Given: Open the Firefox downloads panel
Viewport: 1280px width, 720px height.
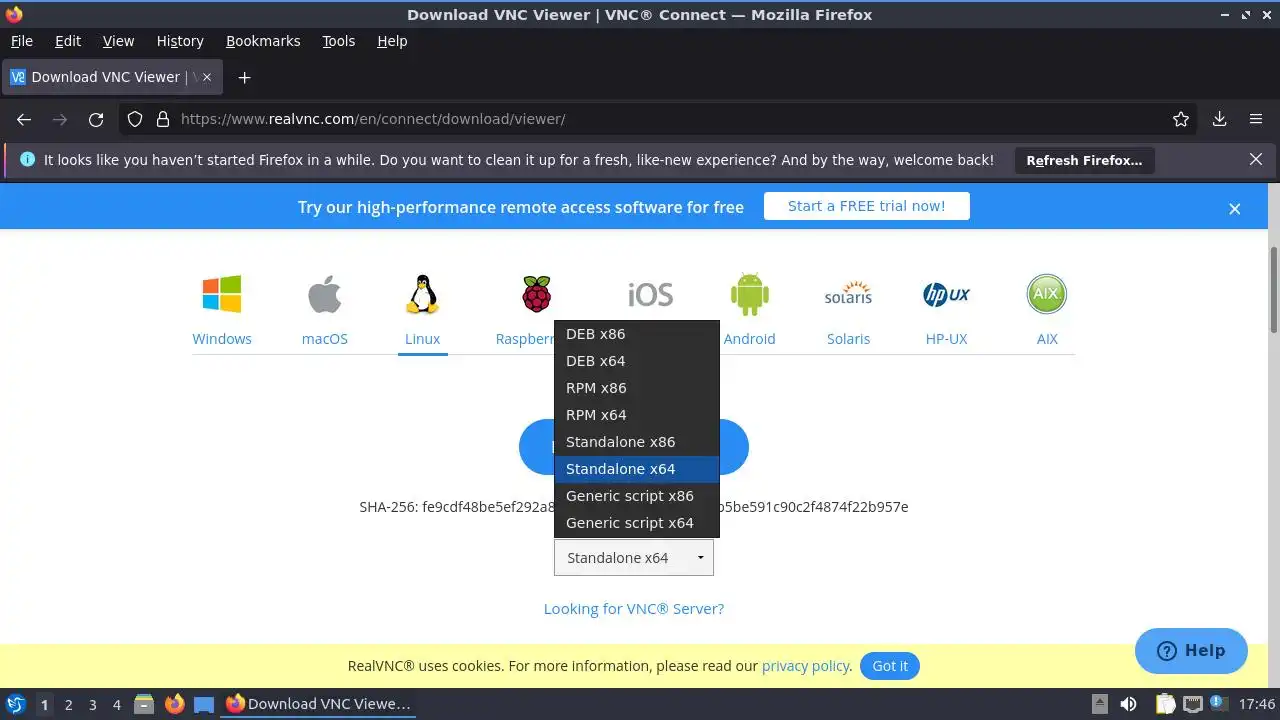Looking at the screenshot, I should 1219,119.
